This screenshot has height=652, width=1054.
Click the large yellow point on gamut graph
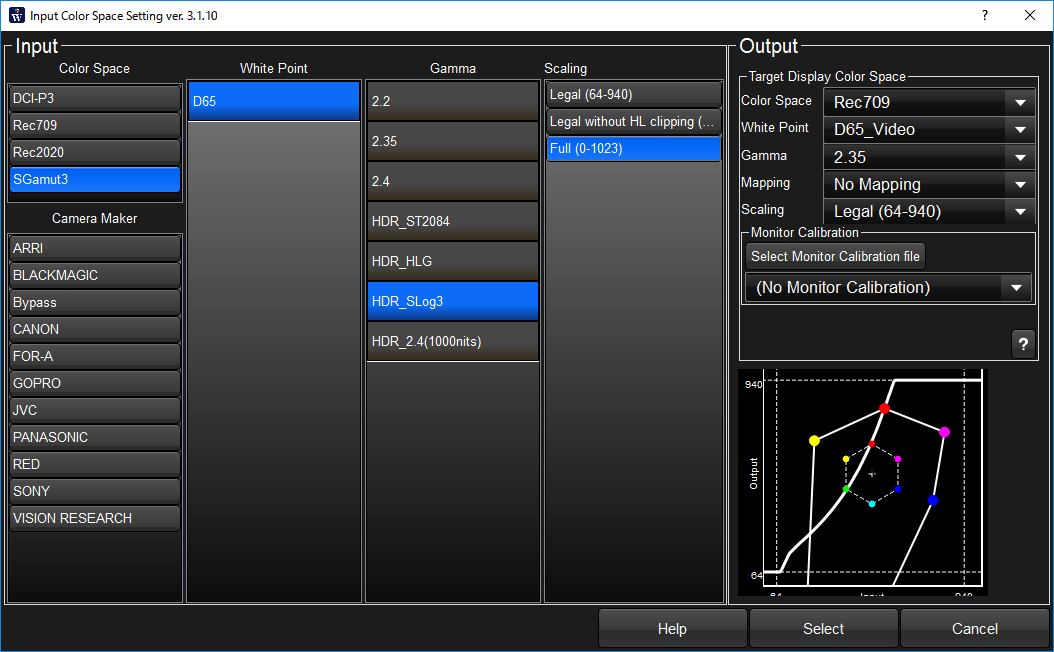tap(814, 441)
